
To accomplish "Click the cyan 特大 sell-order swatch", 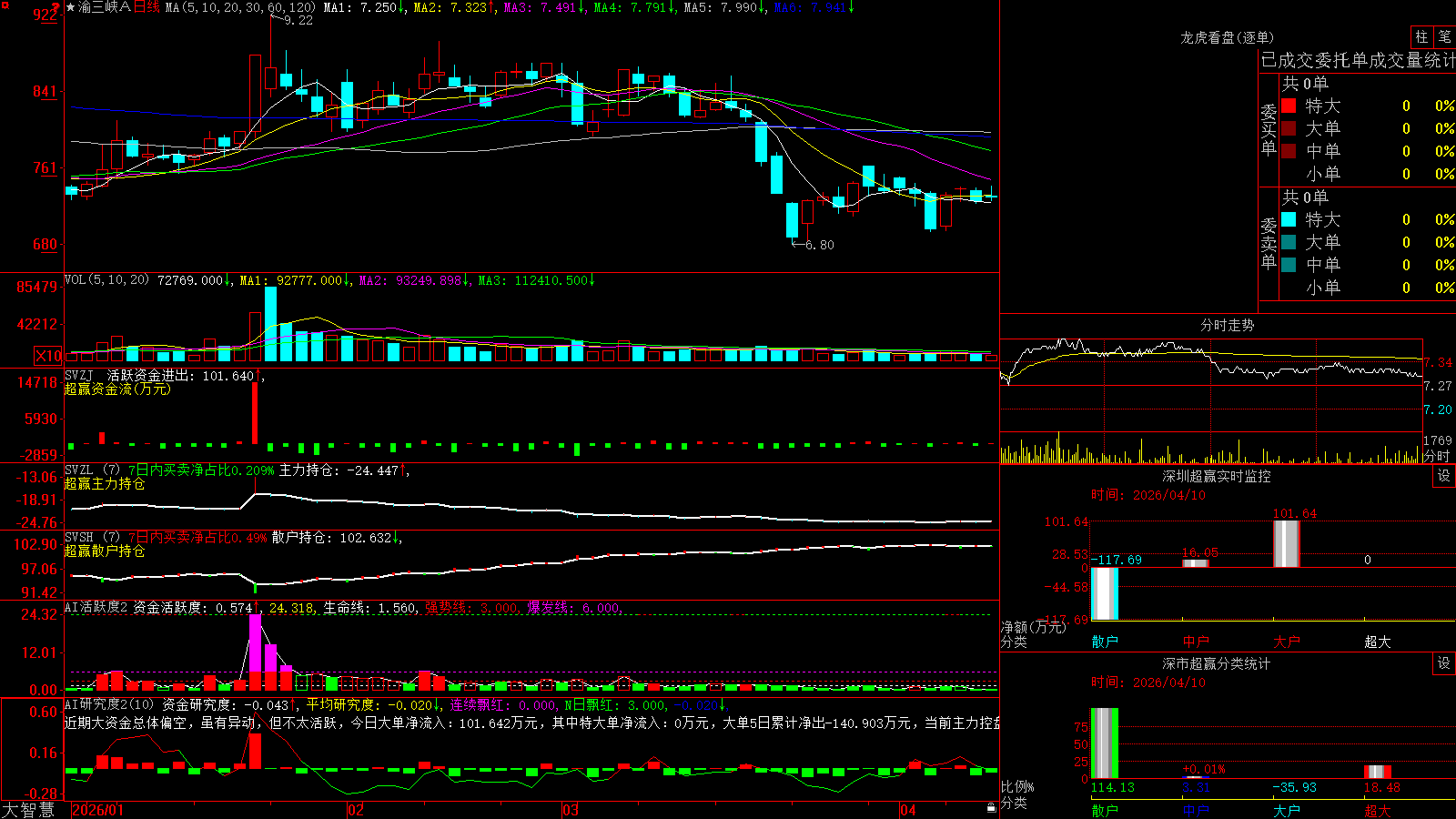I will coord(1289,219).
